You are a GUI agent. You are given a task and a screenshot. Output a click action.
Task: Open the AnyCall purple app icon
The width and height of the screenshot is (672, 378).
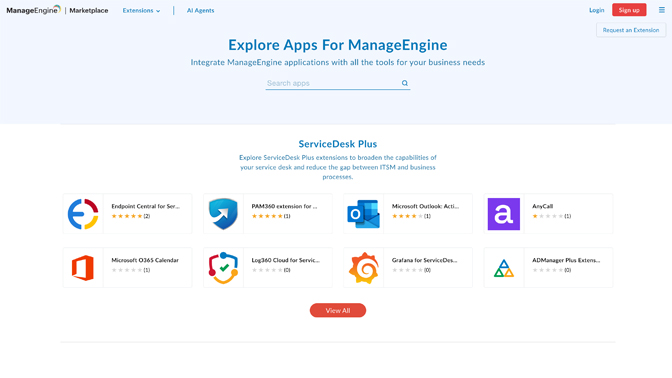(x=504, y=214)
